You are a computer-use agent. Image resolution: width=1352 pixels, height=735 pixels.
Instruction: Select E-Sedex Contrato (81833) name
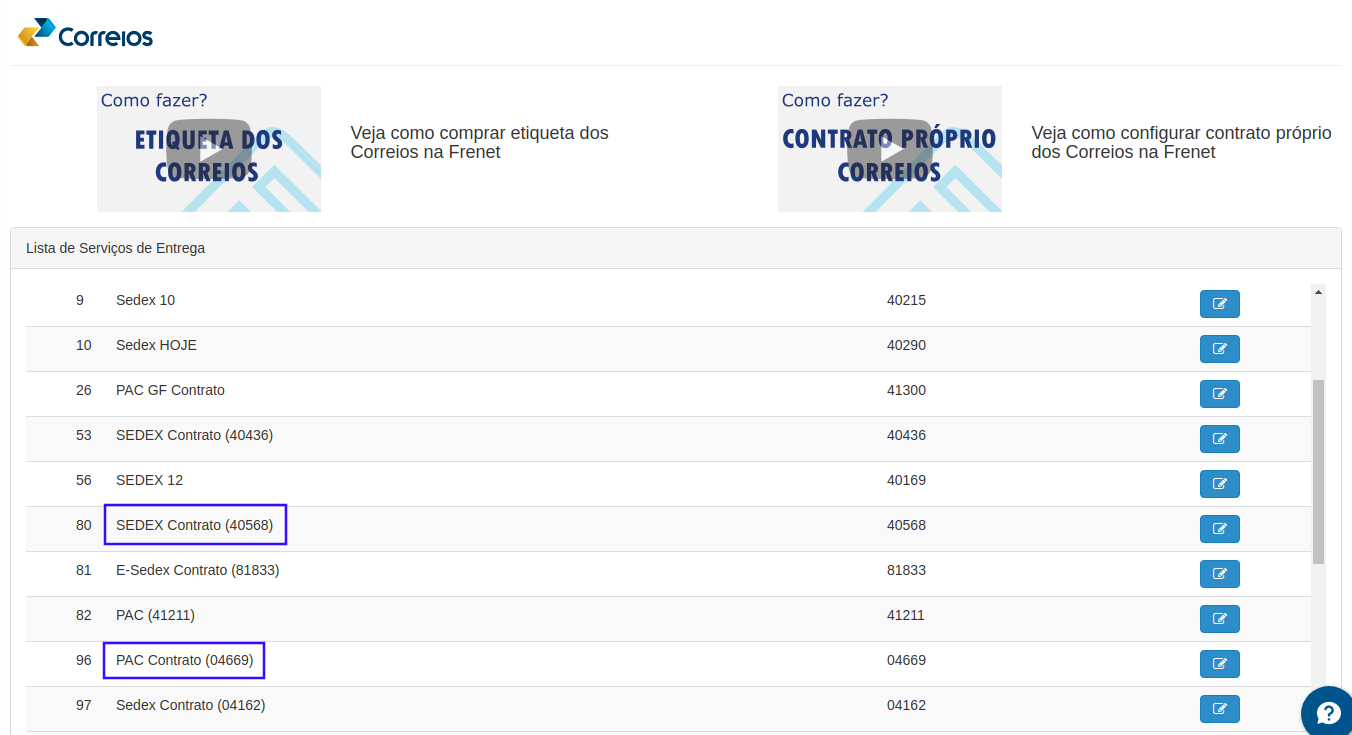tap(197, 570)
